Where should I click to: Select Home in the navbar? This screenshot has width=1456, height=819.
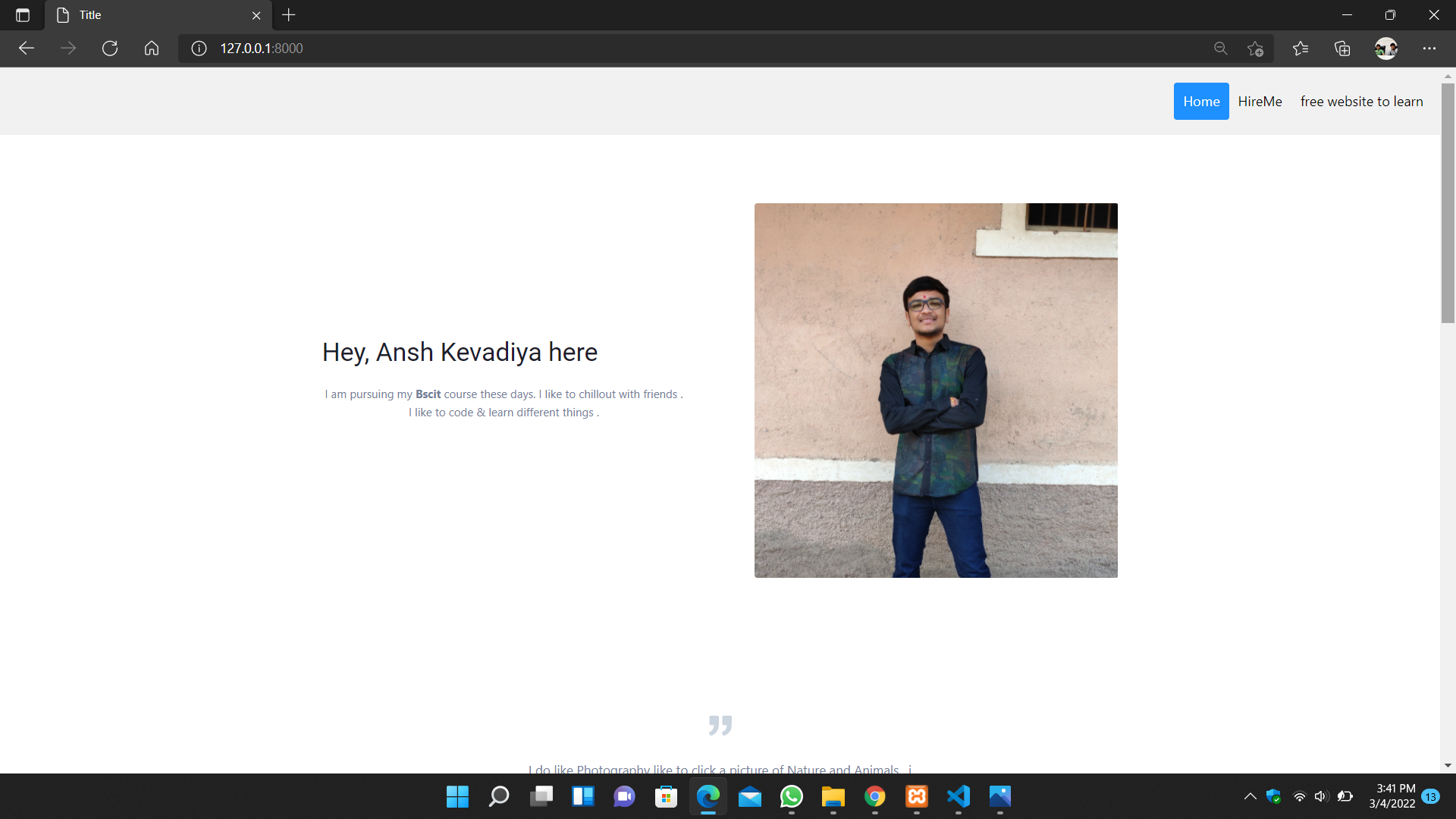click(x=1201, y=102)
